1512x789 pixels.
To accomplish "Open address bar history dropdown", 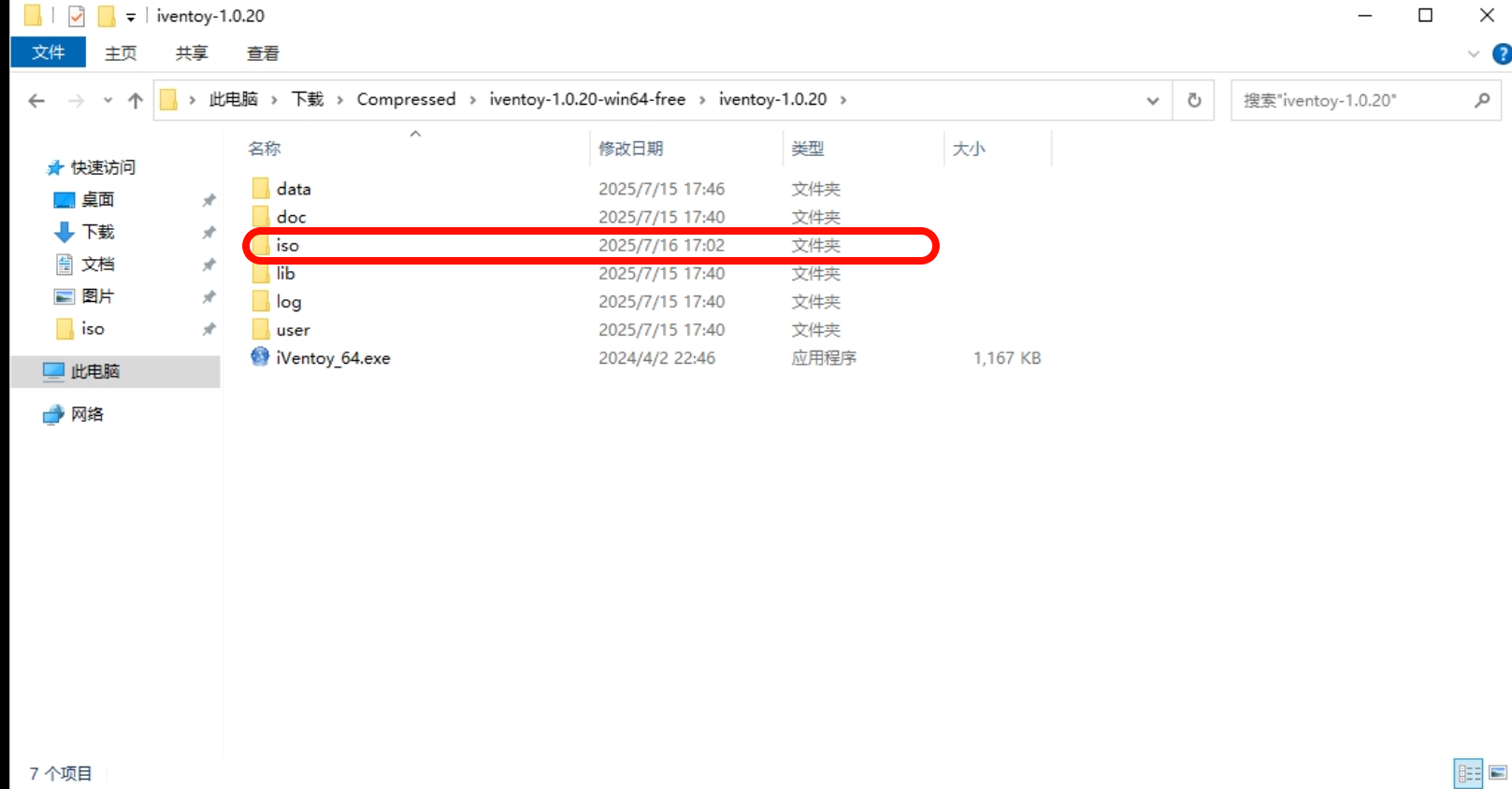I will pos(1153,101).
